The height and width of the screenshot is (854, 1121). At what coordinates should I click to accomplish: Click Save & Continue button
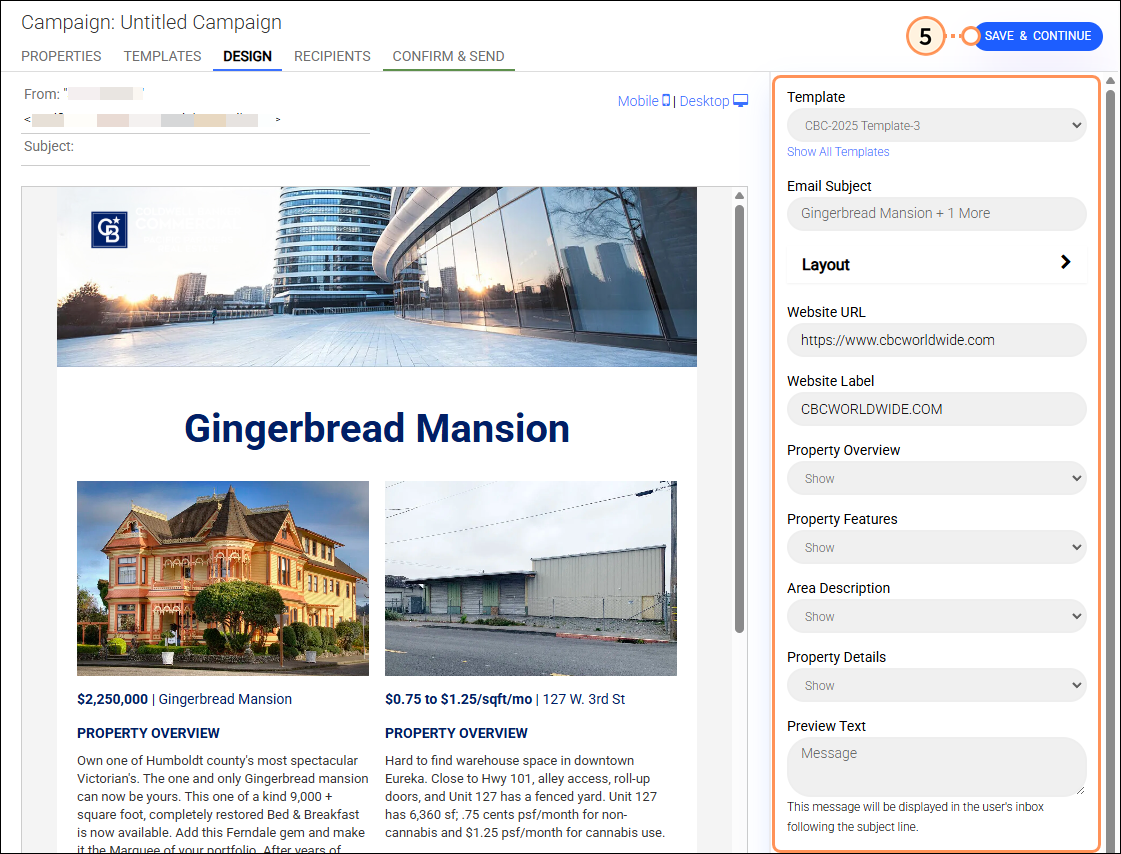click(x=1037, y=36)
